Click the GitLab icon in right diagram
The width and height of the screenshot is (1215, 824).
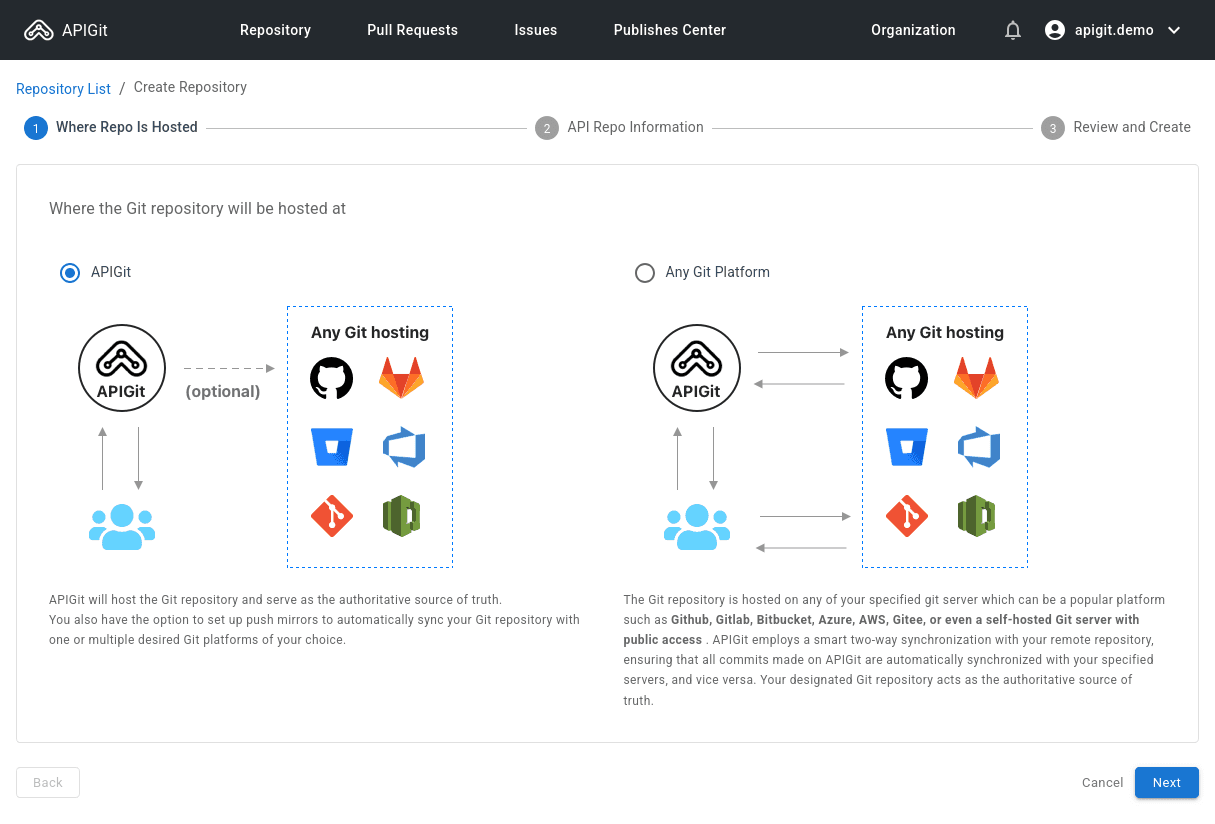(976, 379)
